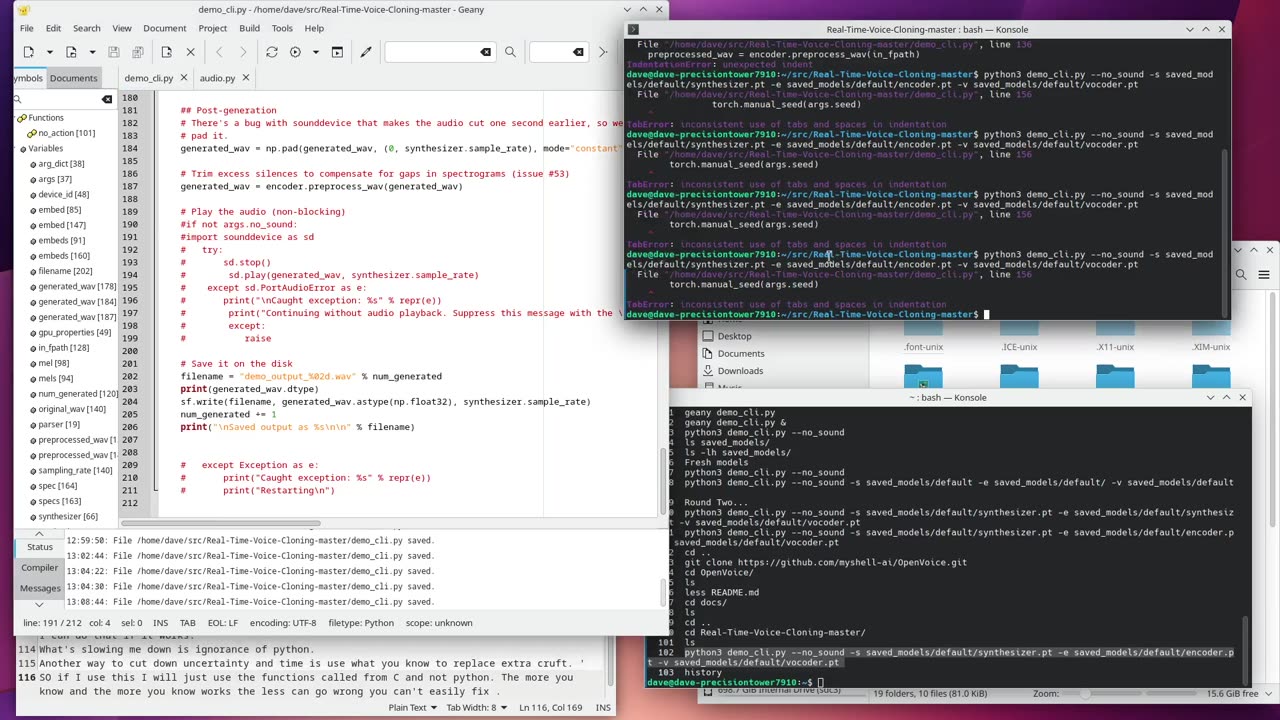This screenshot has height=720, width=1280.
Task: Click the Run/Execute icon in Geany
Action: 337,52
